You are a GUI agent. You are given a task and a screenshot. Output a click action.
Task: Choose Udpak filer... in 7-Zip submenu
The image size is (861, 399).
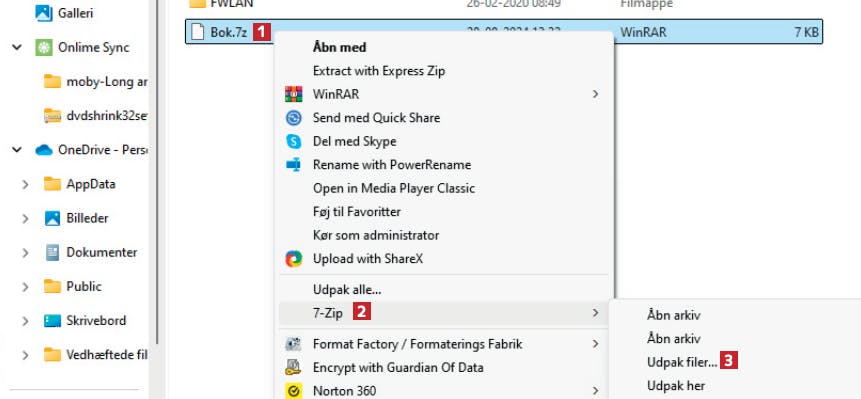682,362
